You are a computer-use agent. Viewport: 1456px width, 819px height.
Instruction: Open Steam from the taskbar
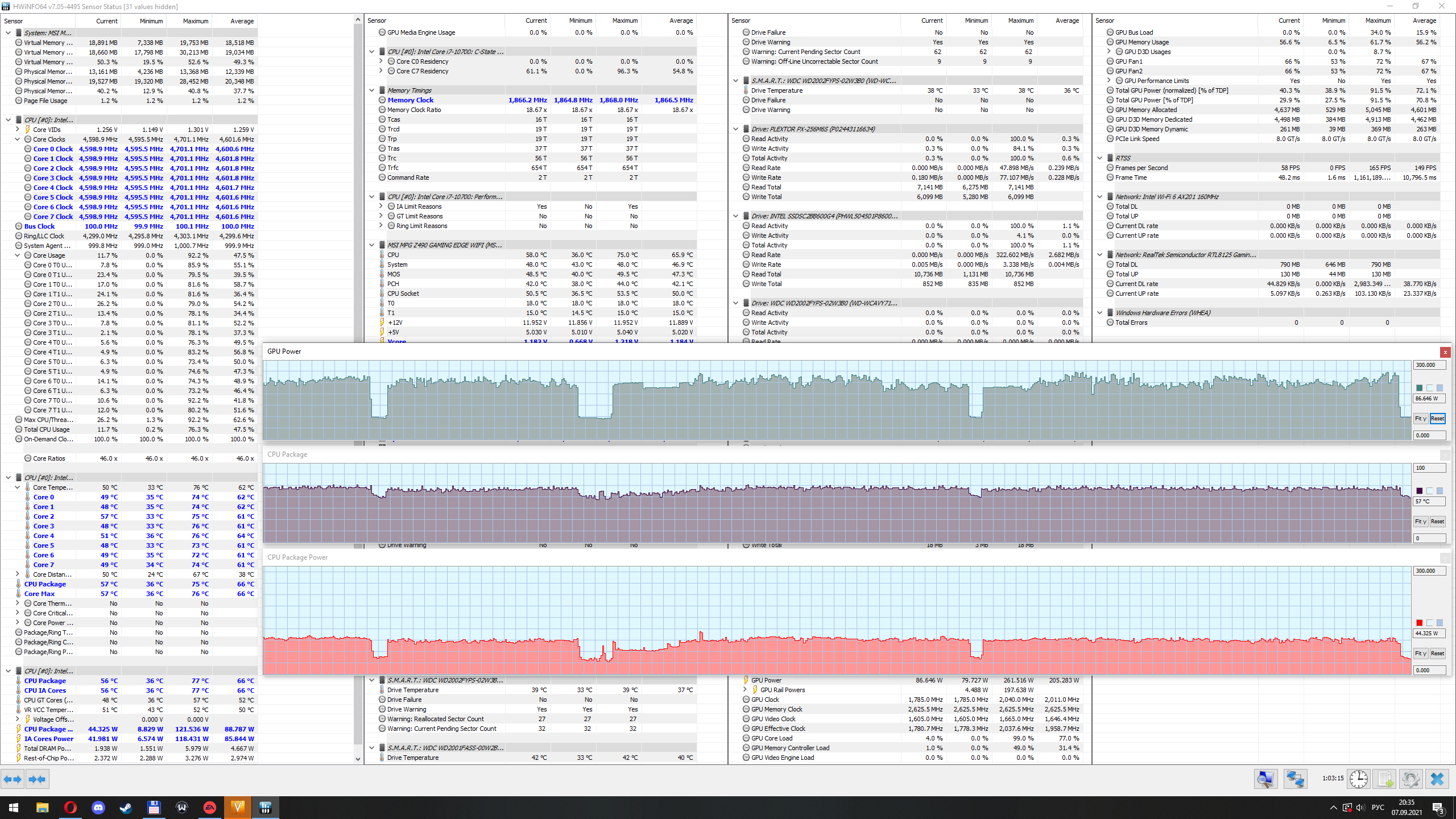(126, 807)
